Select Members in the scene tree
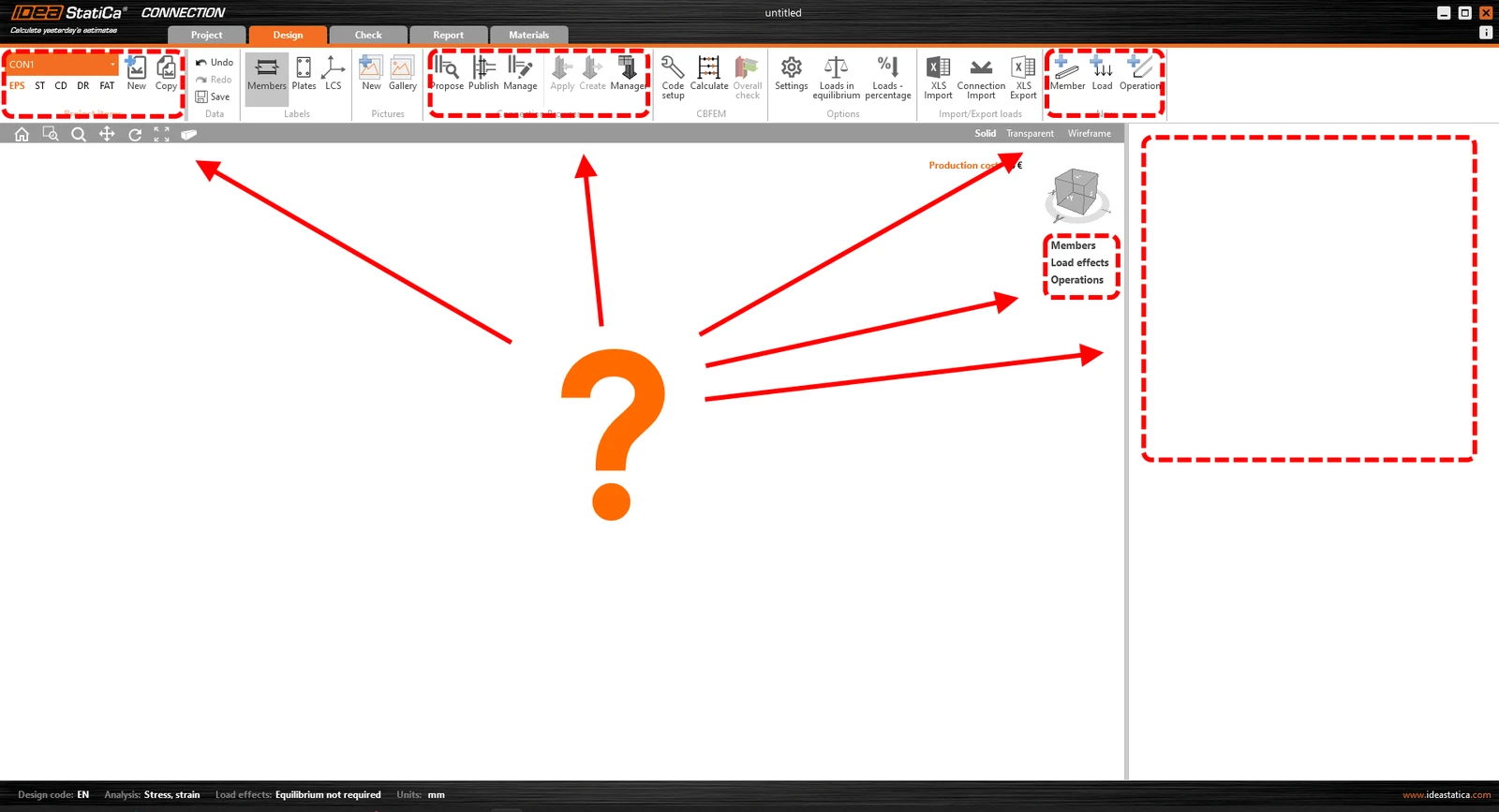The height and width of the screenshot is (812, 1499). click(1074, 245)
